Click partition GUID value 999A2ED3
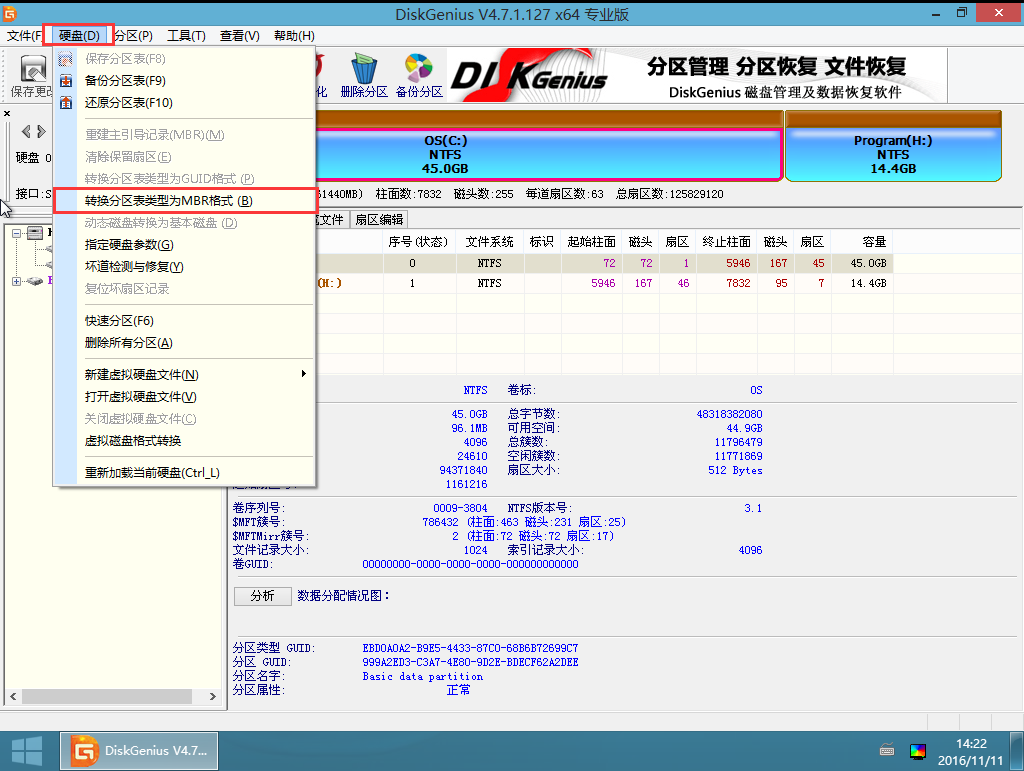This screenshot has width=1024, height=771. [470, 663]
